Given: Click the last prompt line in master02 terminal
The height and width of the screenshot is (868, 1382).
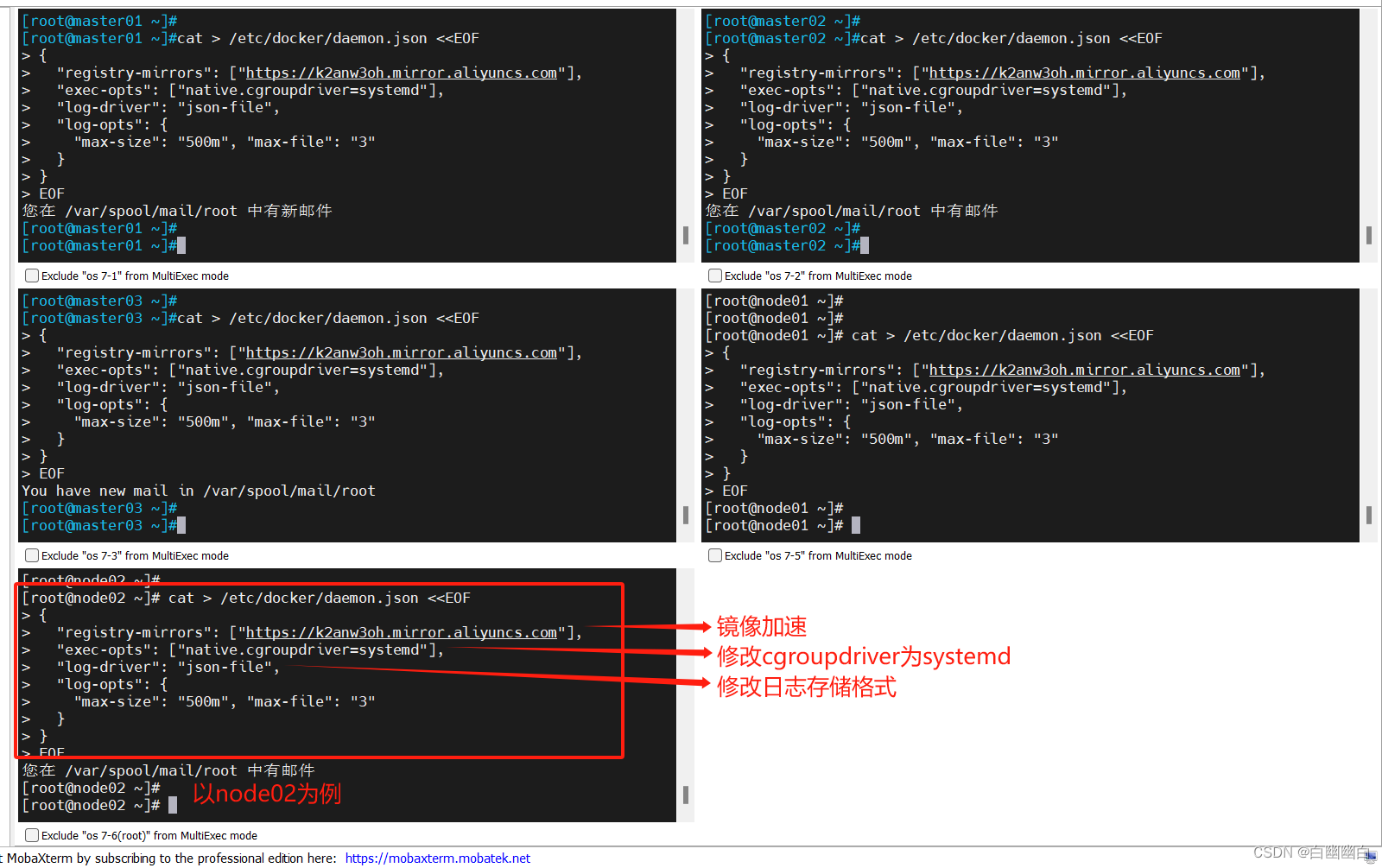Looking at the screenshot, I should click(787, 246).
